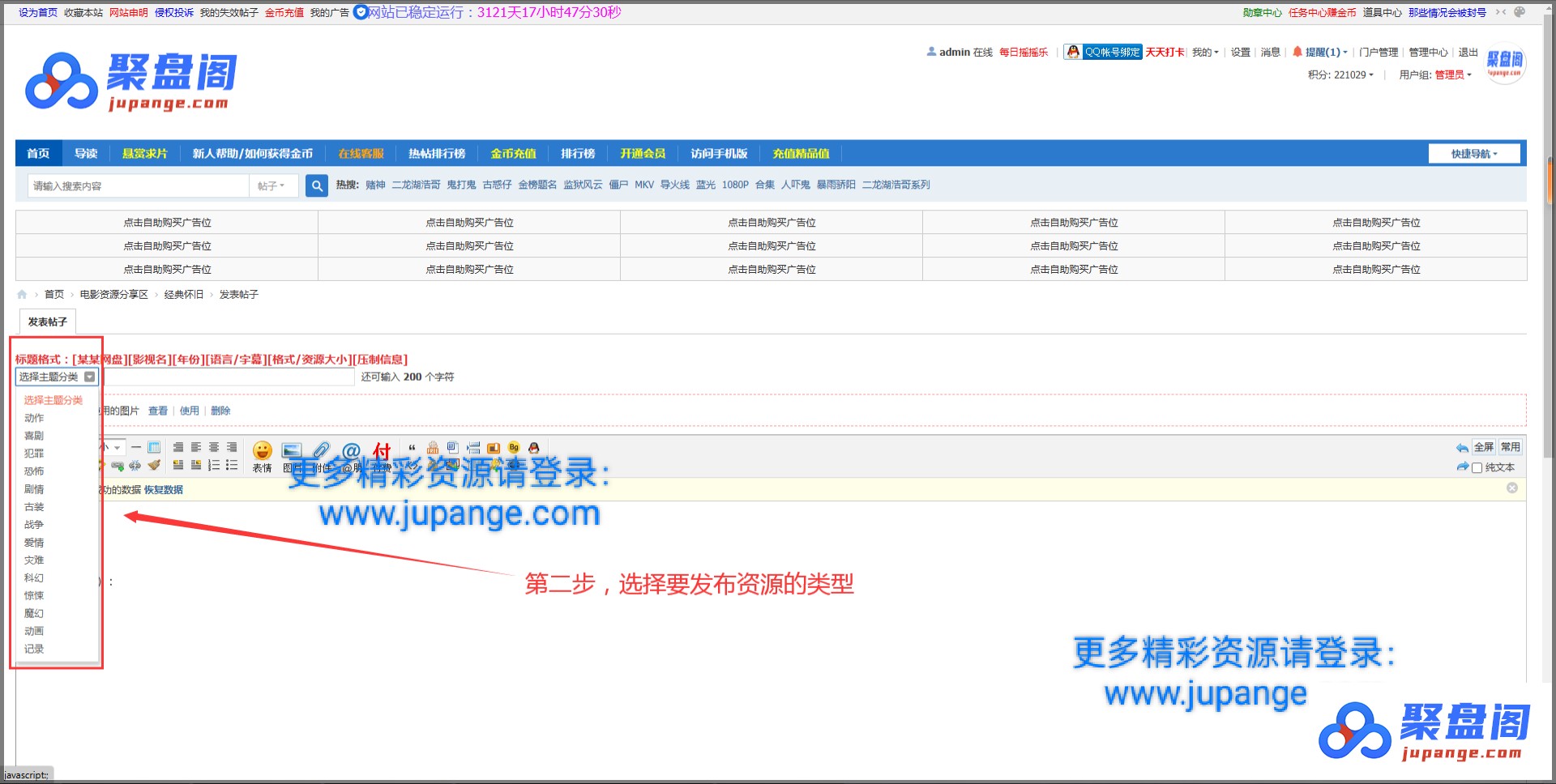The image size is (1556, 784).
Task: Click the unordered bullet list icon
Action: pyautogui.click(x=232, y=465)
